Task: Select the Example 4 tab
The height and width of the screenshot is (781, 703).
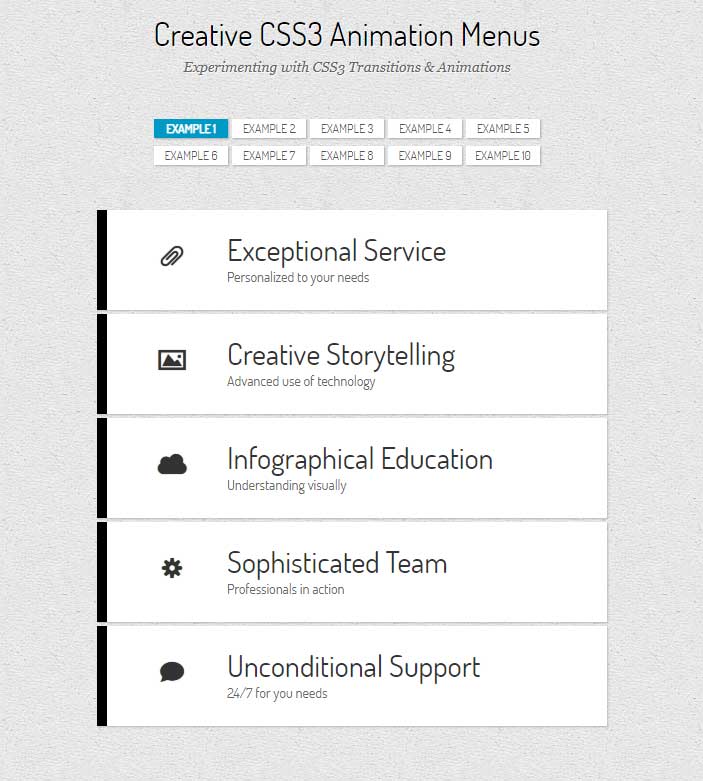Action: pyautogui.click(x=425, y=129)
